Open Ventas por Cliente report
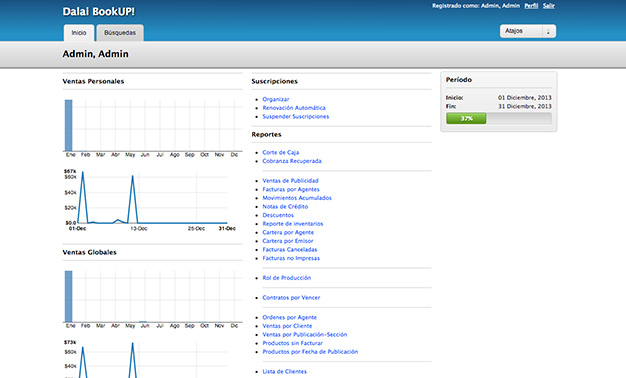 [x=287, y=326]
